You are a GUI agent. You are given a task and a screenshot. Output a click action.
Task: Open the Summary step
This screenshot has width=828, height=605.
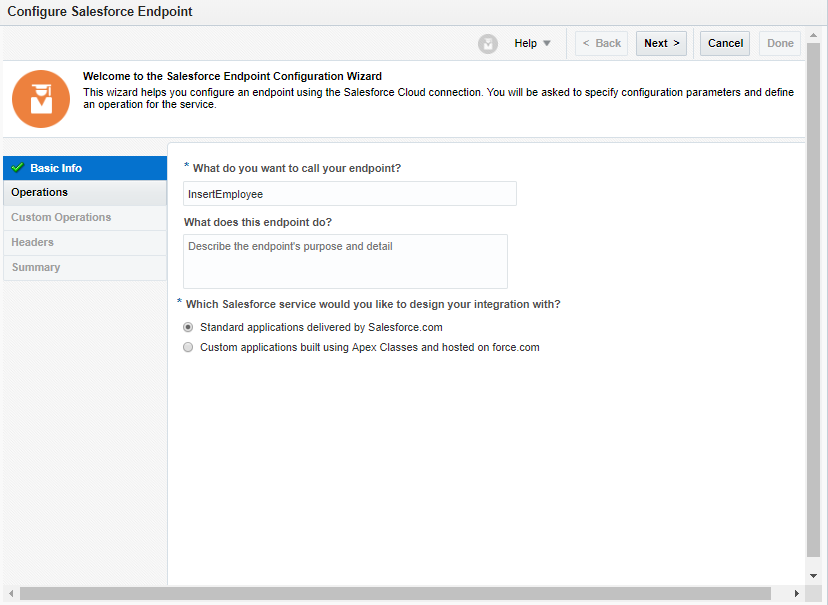click(85, 268)
